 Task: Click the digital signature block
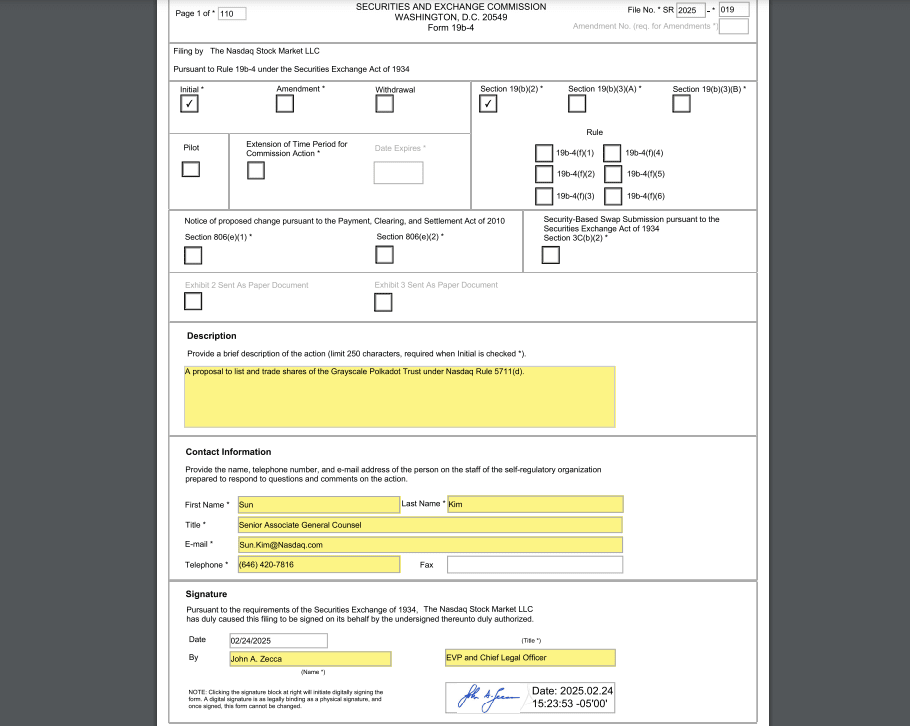(530, 698)
